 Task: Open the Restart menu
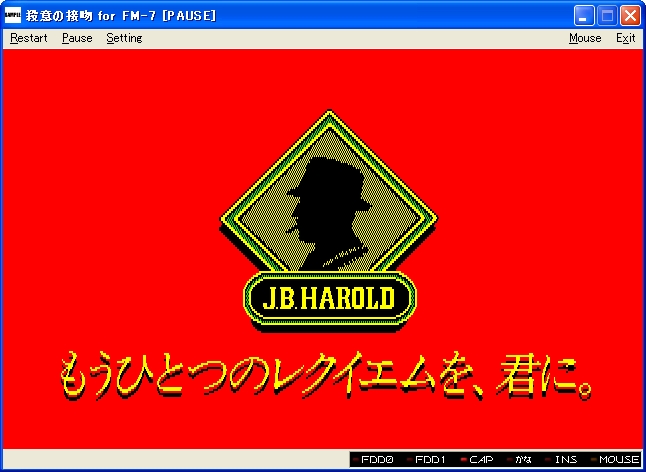click(28, 38)
